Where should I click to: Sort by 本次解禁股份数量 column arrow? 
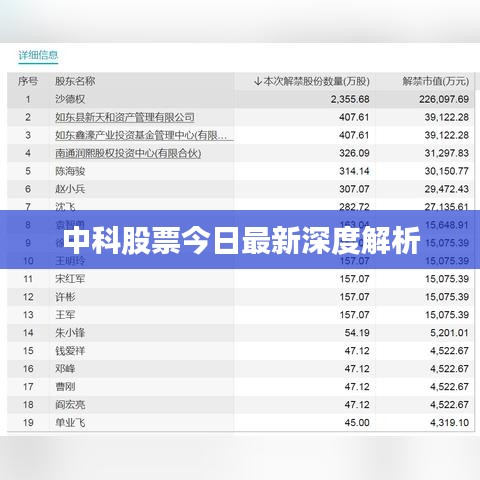[257, 81]
